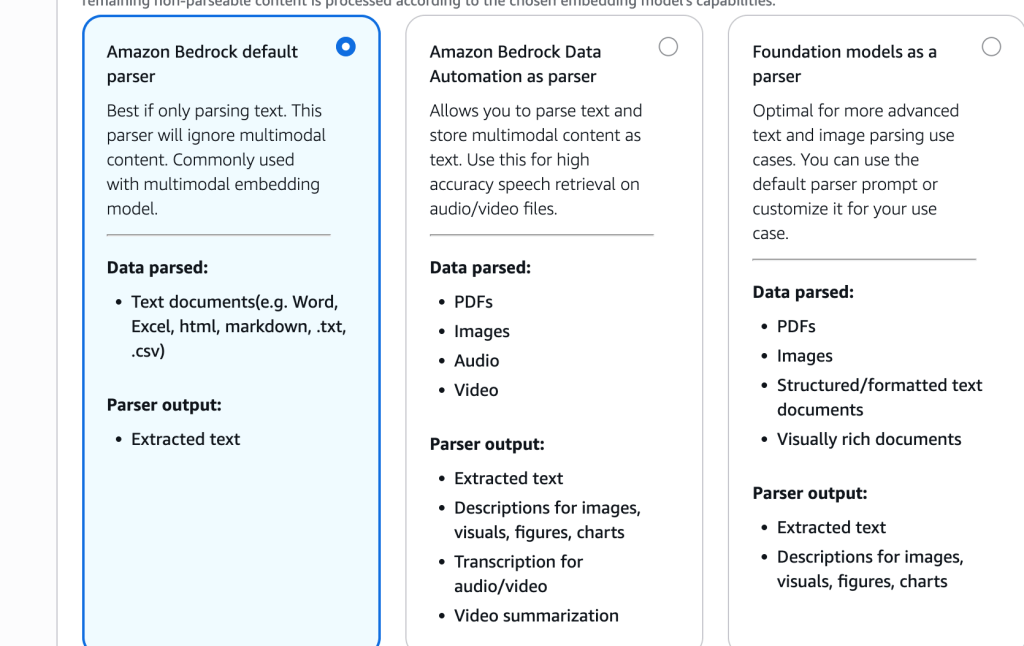Click the 'Audio' item under Data Automation
The image size is (1024, 646).
(x=477, y=361)
